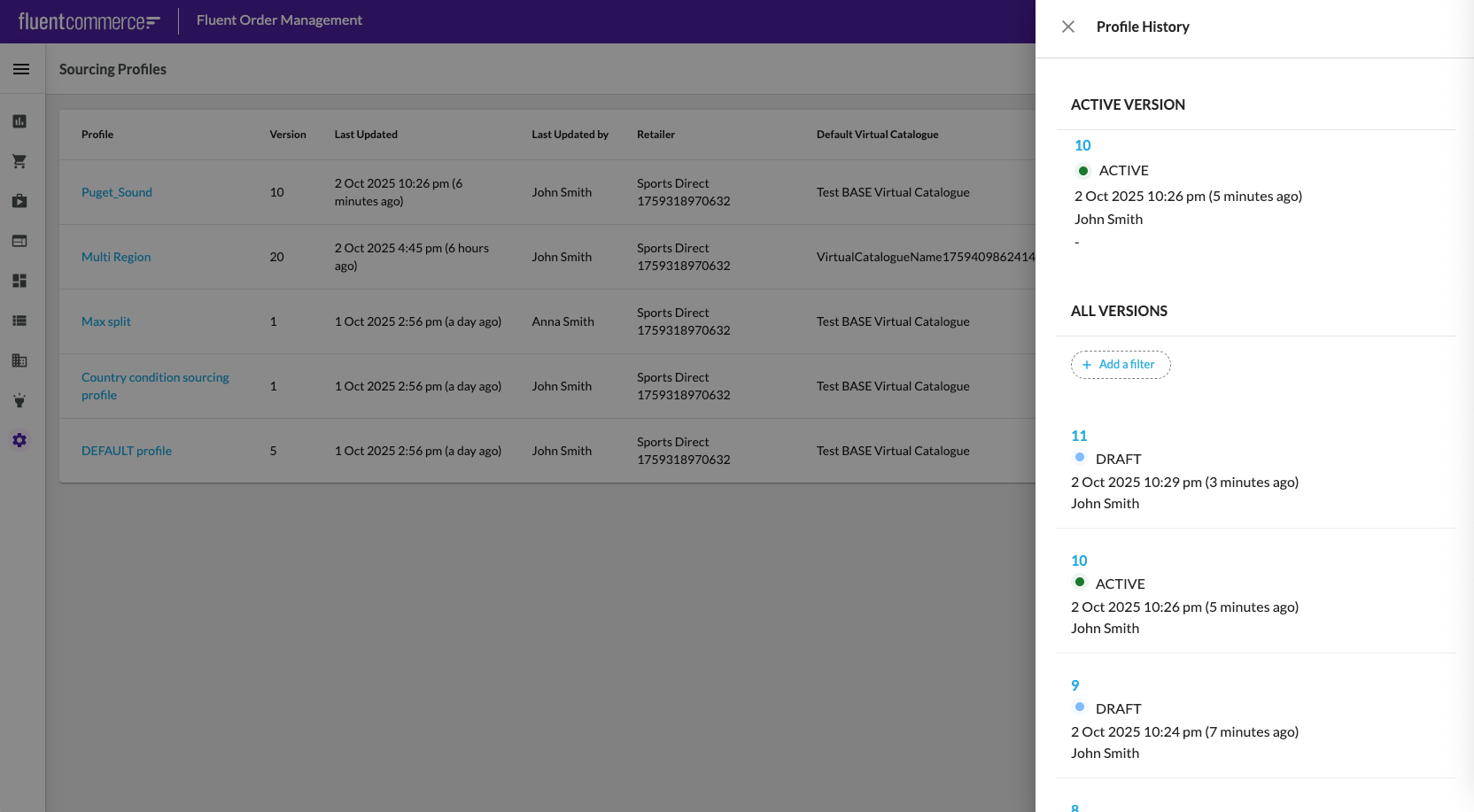Image resolution: width=1474 pixels, height=812 pixels.
Task: Open the shopping cart orders icon
Action: click(19, 161)
